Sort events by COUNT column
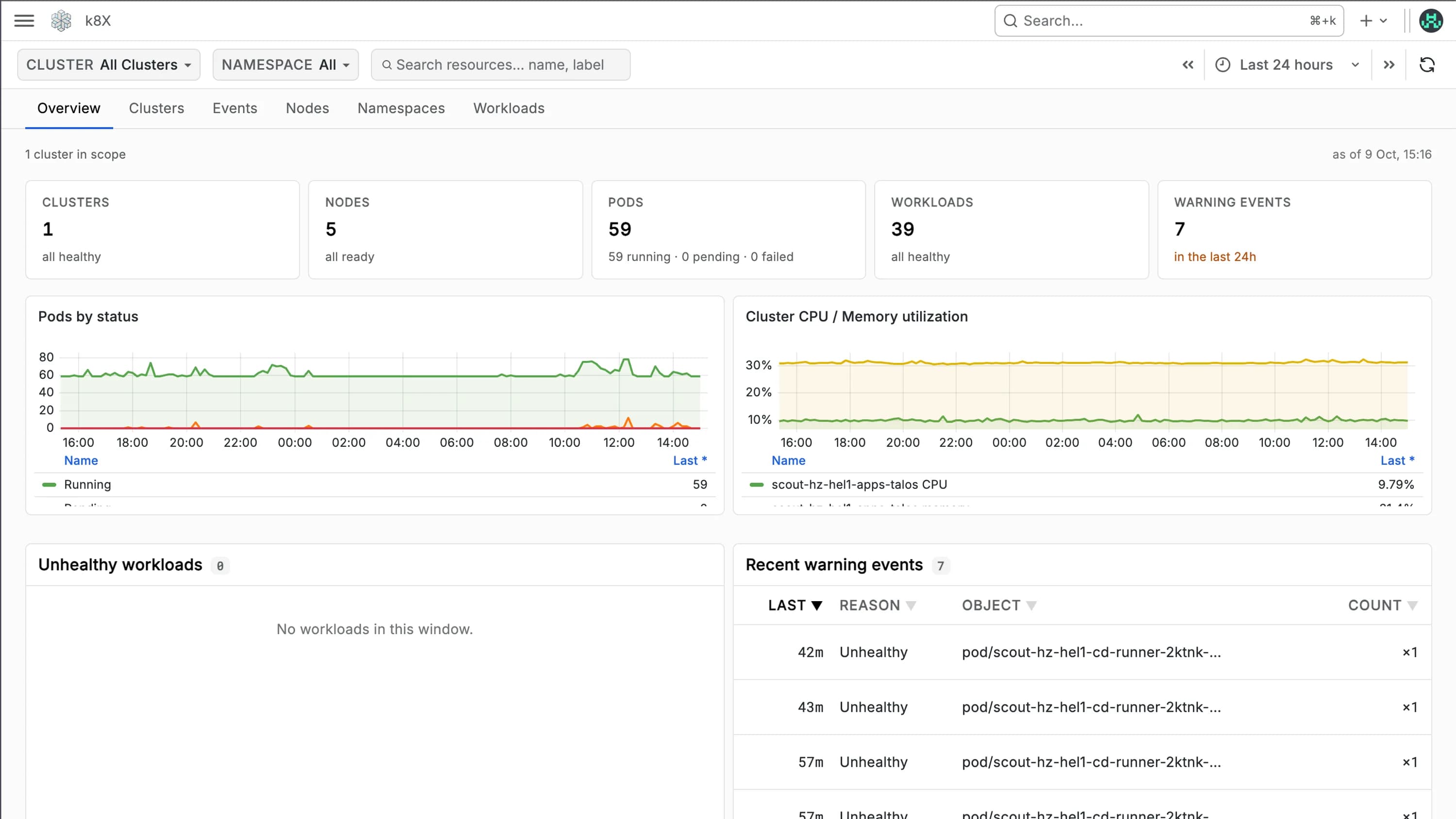This screenshot has width=1456, height=819. click(x=1383, y=606)
